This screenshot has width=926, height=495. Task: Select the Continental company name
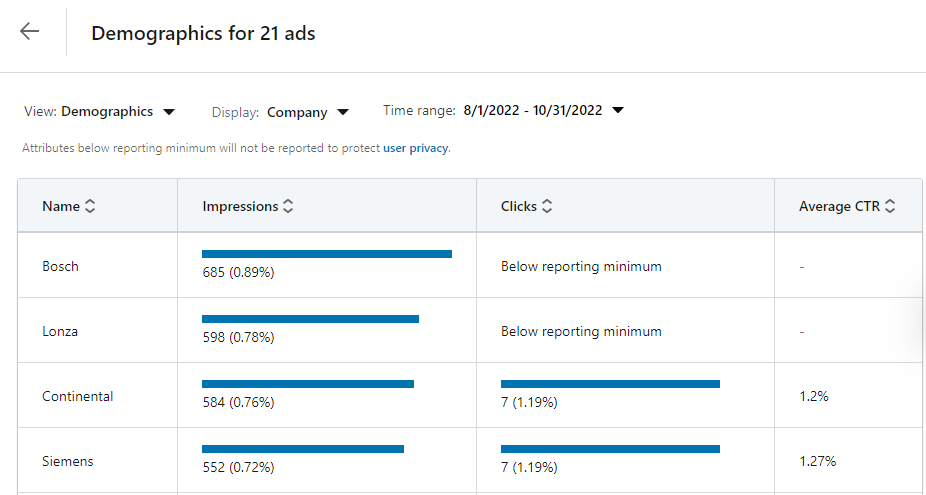77,396
